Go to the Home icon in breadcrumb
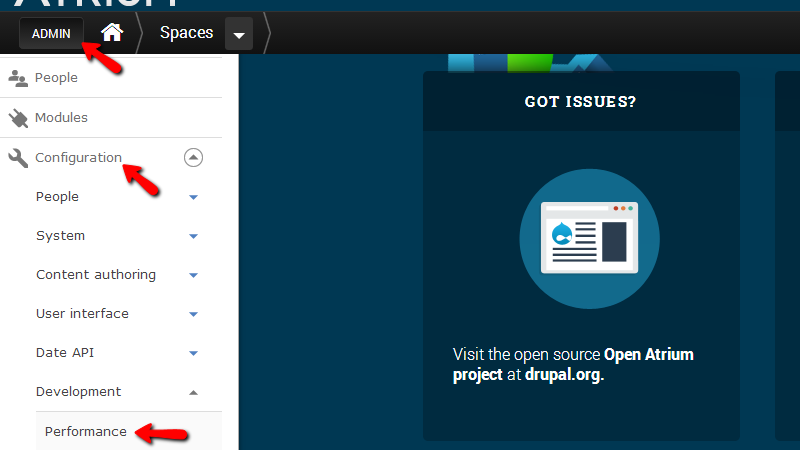 click(112, 33)
